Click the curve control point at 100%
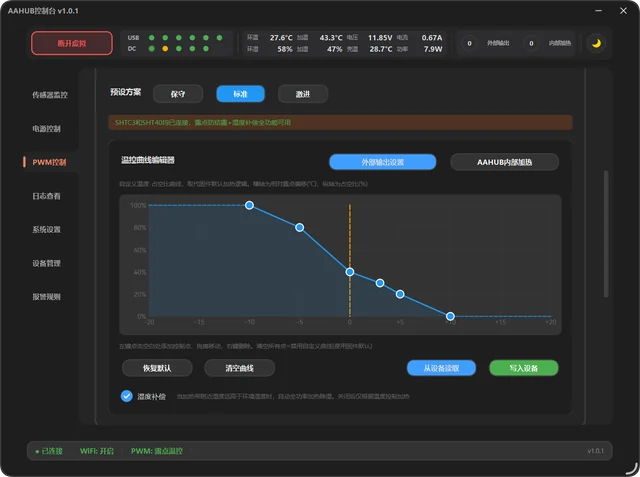This screenshot has height=477, width=640. (249, 205)
